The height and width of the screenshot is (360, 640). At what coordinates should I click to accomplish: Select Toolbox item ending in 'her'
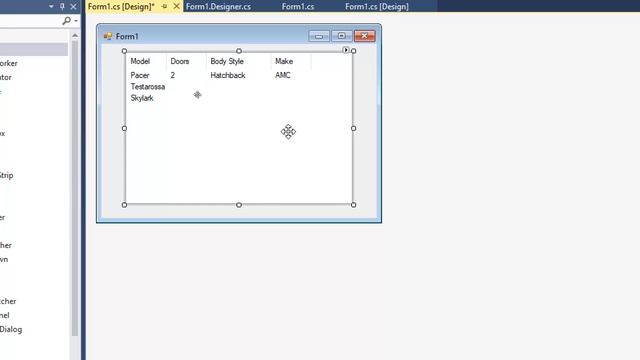(6, 245)
